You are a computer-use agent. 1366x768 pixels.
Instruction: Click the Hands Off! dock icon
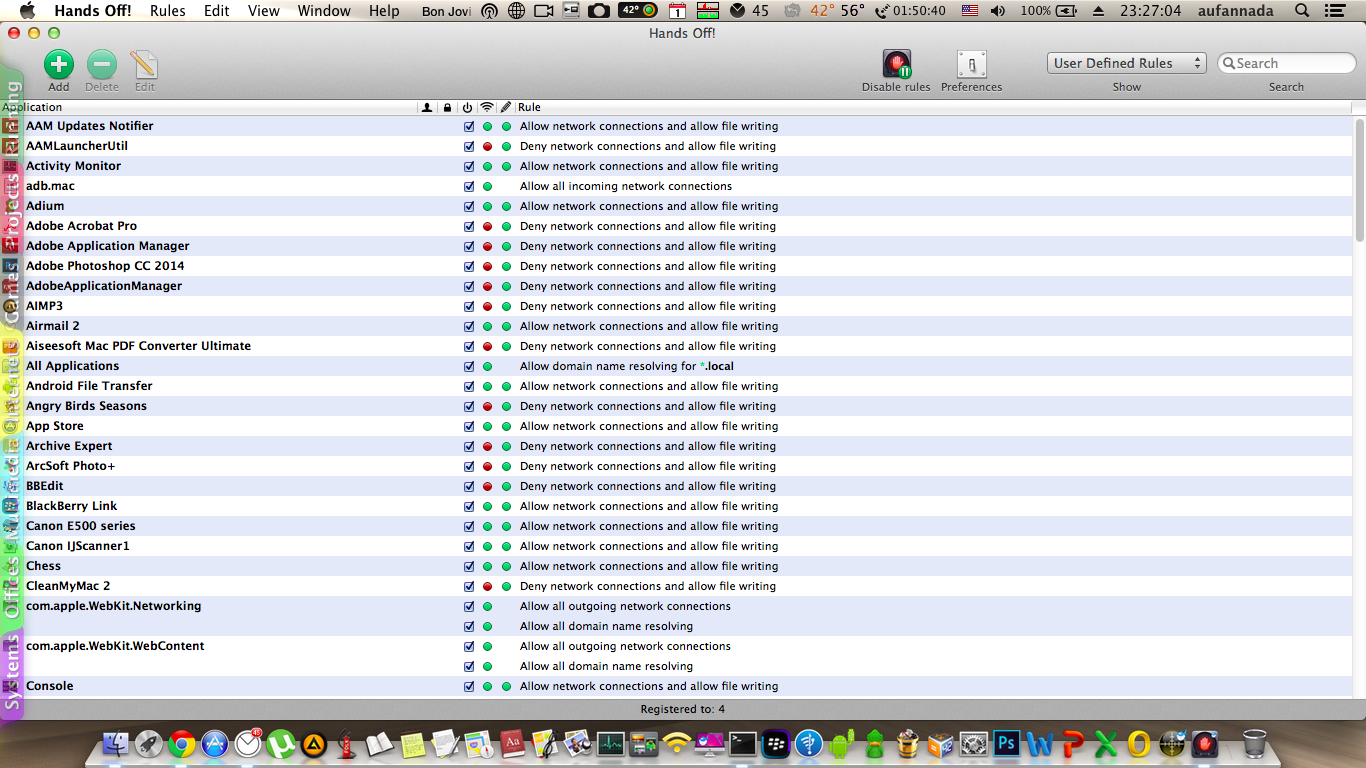click(x=1205, y=743)
